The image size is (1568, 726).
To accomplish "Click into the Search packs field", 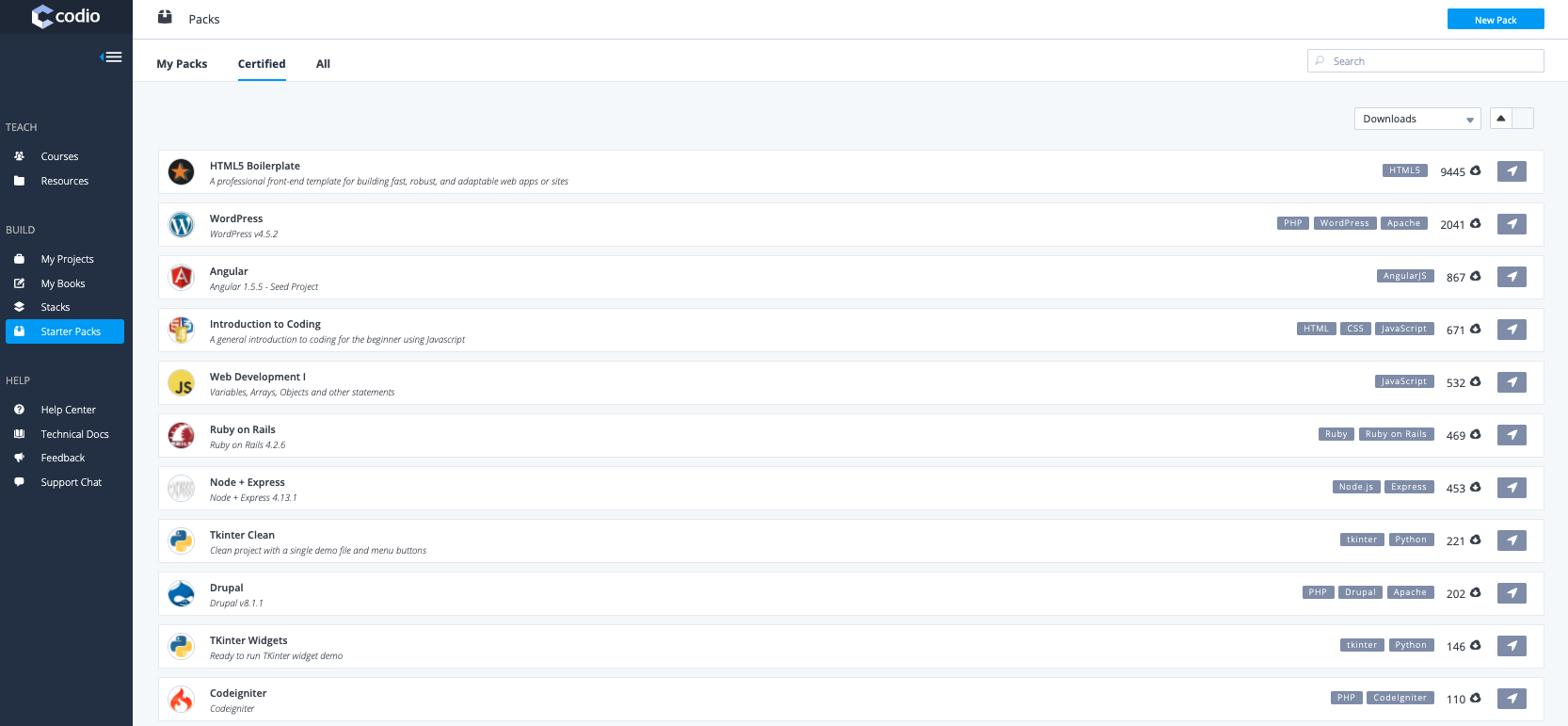I will pyautogui.click(x=1425, y=61).
